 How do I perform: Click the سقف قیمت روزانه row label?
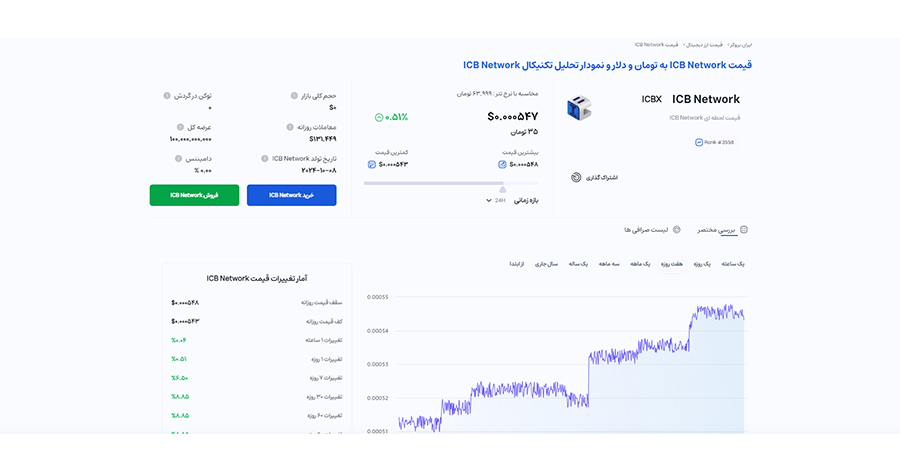[x=321, y=302]
